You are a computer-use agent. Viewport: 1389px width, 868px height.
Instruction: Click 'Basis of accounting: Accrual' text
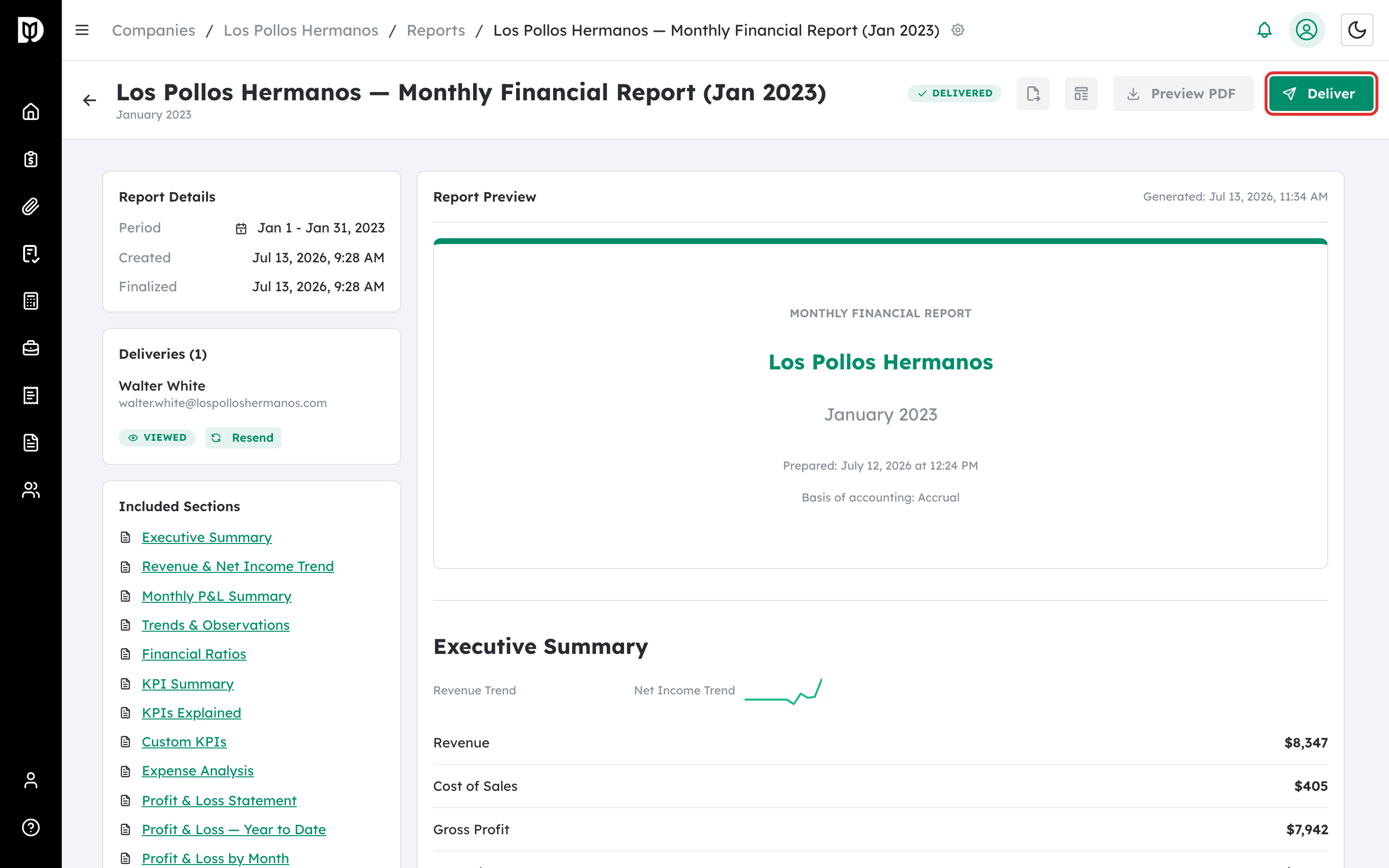881,498
